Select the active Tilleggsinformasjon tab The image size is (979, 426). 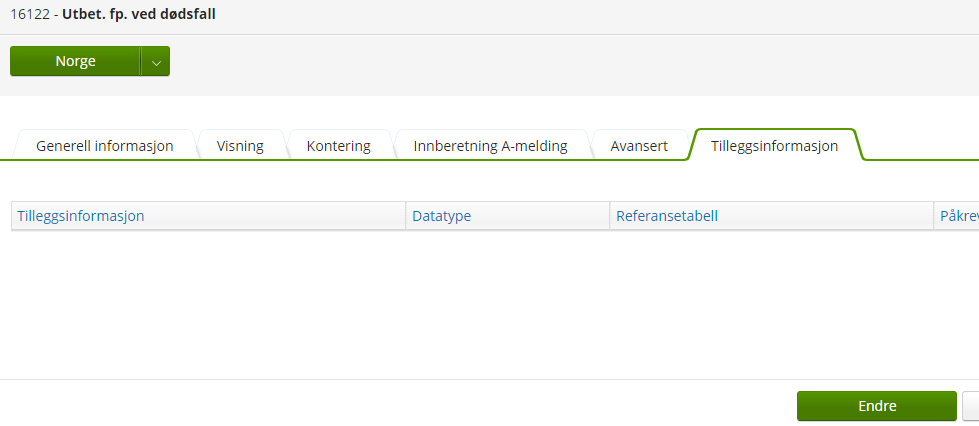tap(774, 146)
